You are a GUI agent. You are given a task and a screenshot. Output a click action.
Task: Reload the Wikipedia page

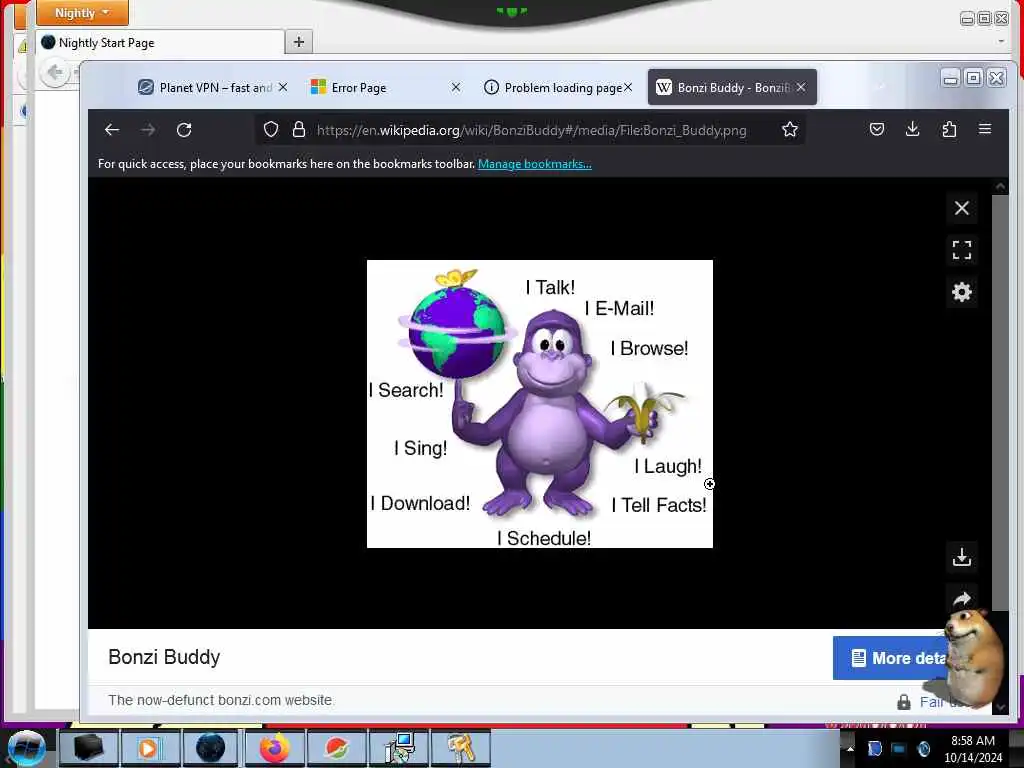point(184,130)
